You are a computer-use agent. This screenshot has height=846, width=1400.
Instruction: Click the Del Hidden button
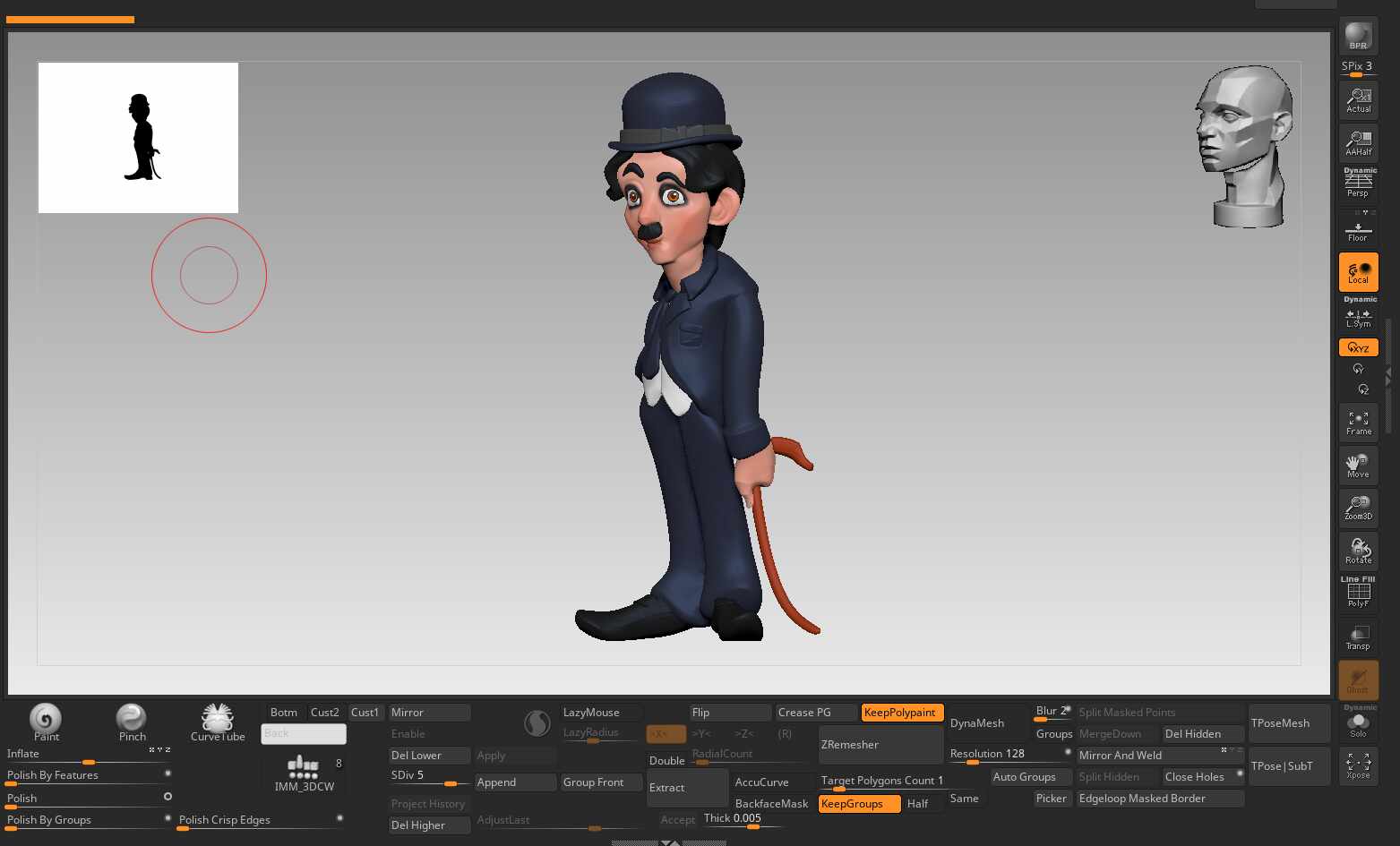(x=1203, y=734)
